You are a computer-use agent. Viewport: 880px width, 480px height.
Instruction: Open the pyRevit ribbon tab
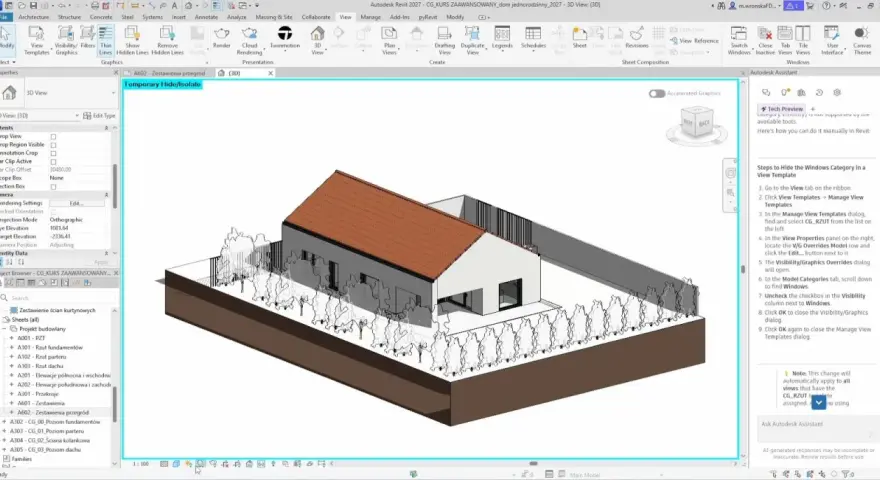click(428, 17)
